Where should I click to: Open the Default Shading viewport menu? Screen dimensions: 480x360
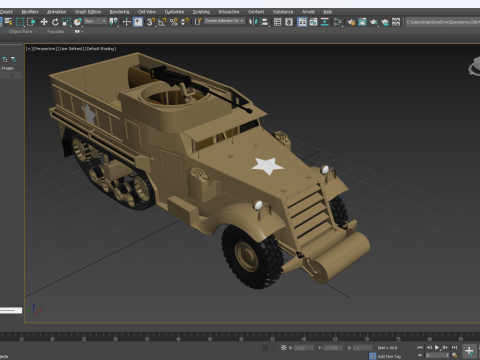(x=101, y=49)
